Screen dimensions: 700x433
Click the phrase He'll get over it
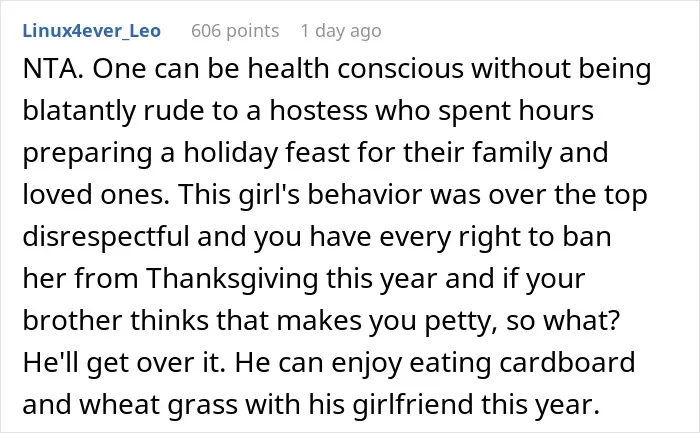coord(124,363)
